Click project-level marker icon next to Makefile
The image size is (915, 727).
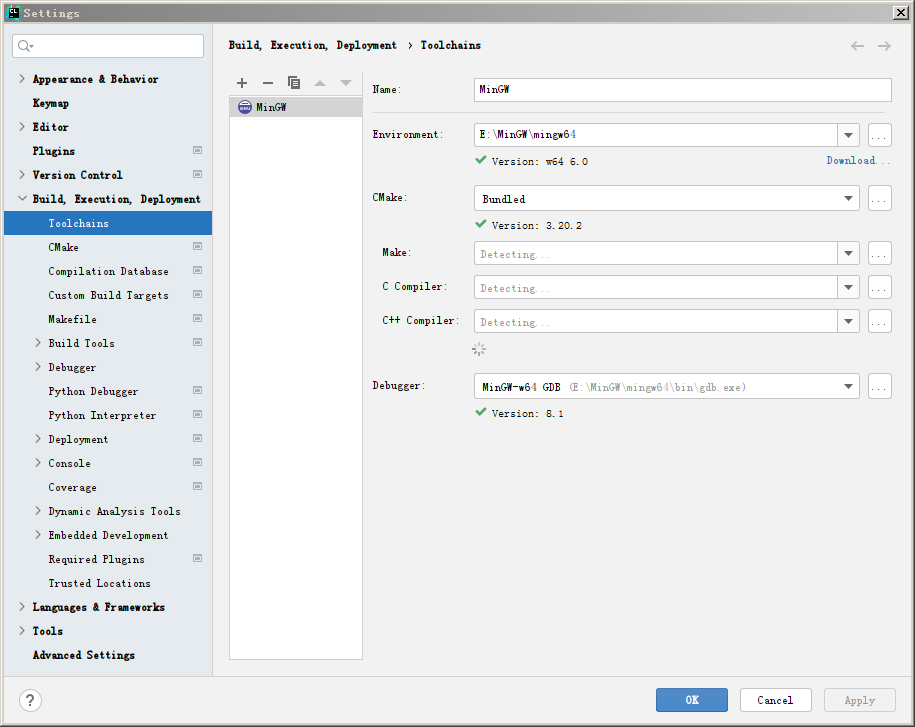pos(198,319)
